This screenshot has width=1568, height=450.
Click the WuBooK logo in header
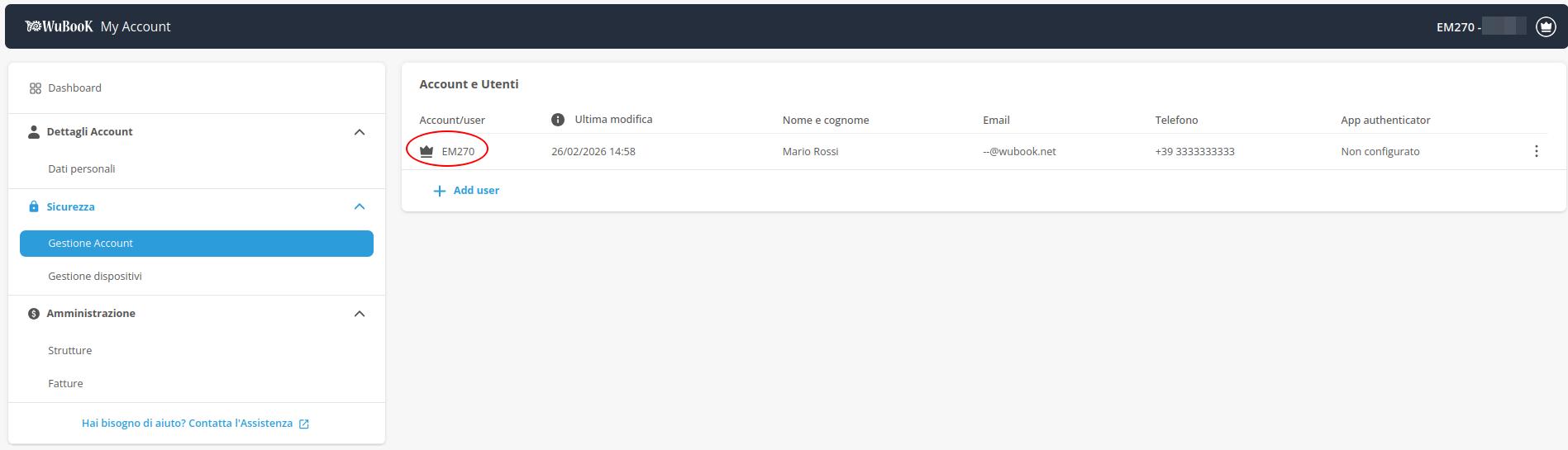[x=59, y=26]
